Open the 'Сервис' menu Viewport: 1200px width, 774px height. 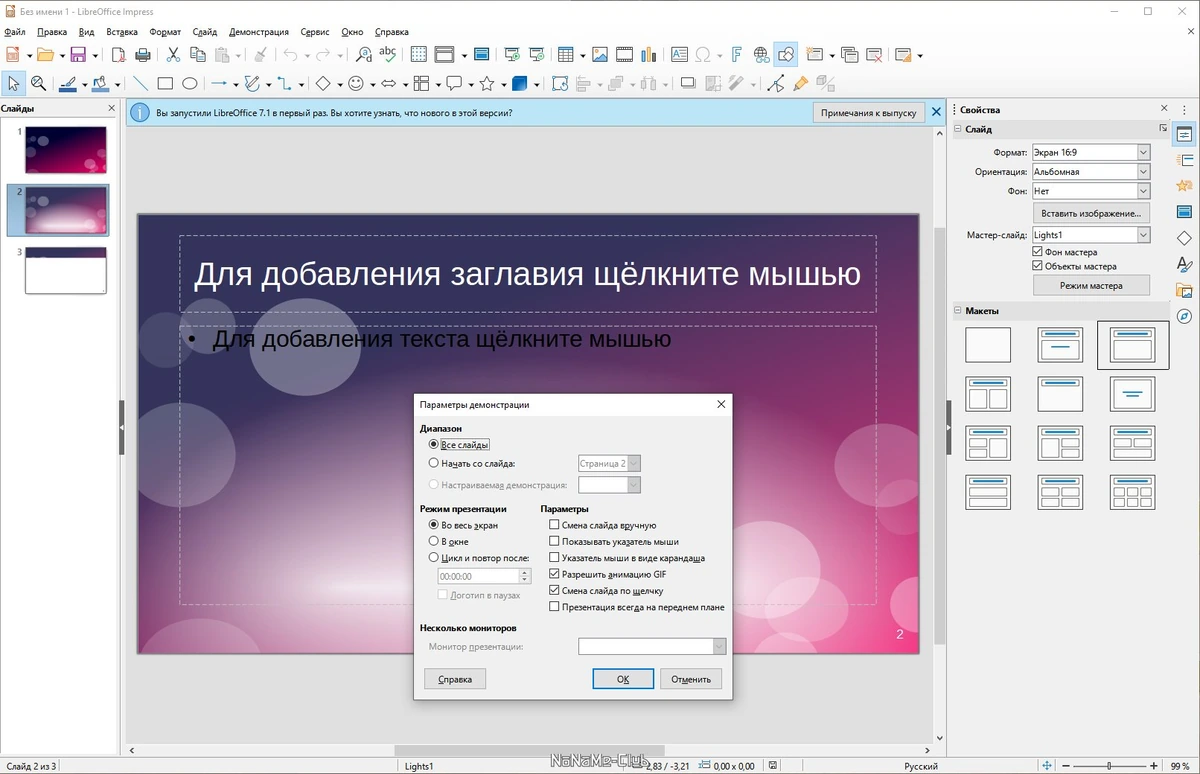tap(315, 32)
